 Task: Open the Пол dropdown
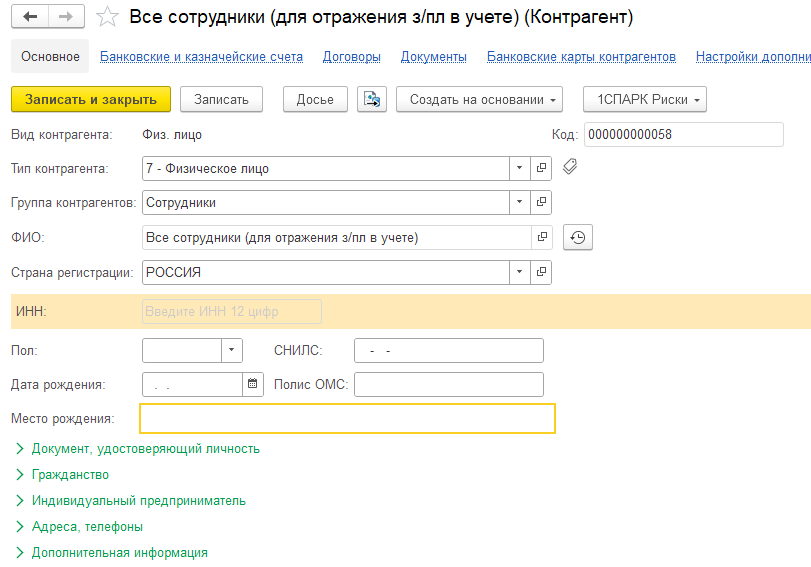click(x=232, y=350)
